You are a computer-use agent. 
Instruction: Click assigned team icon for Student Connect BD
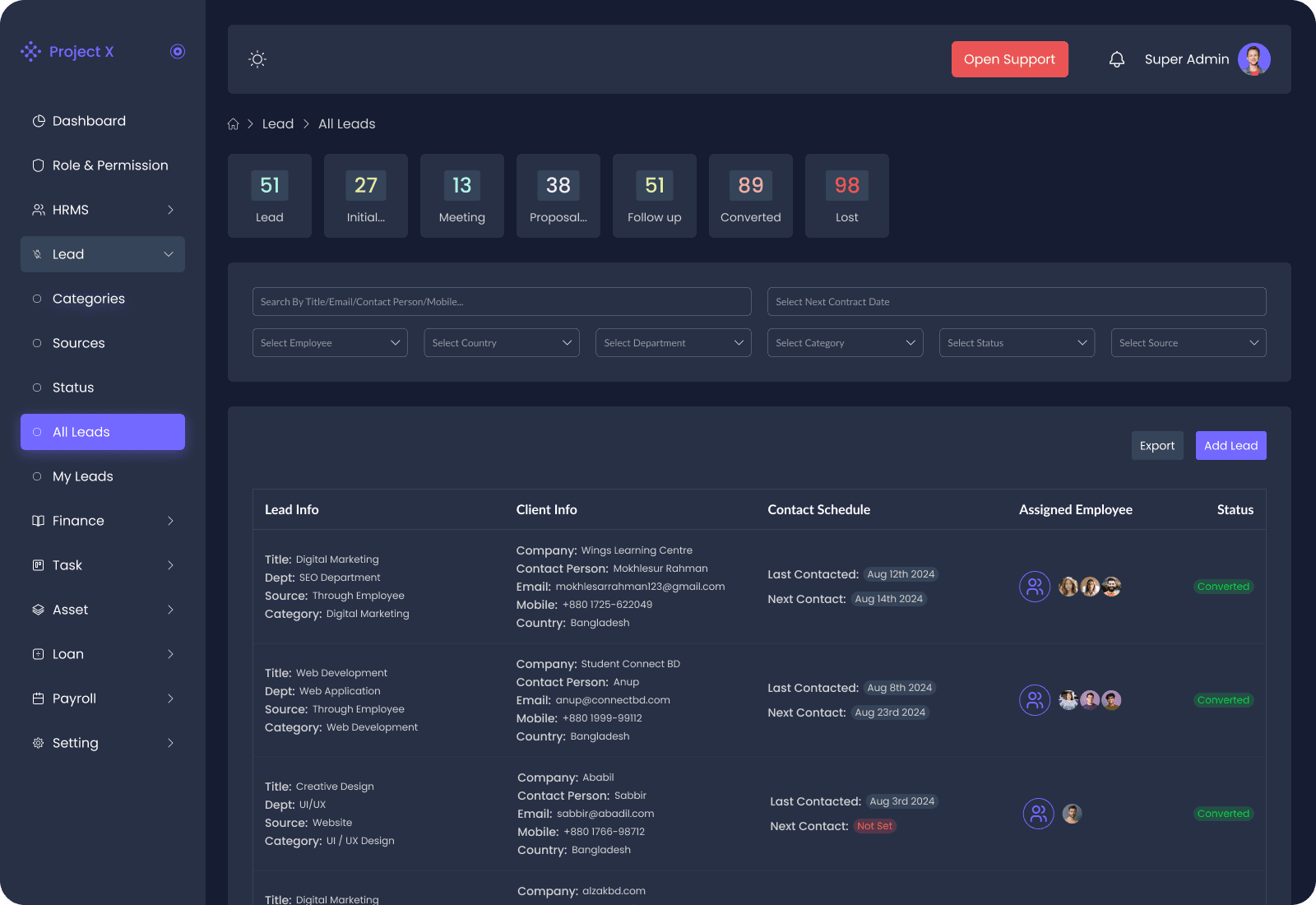[1034, 700]
